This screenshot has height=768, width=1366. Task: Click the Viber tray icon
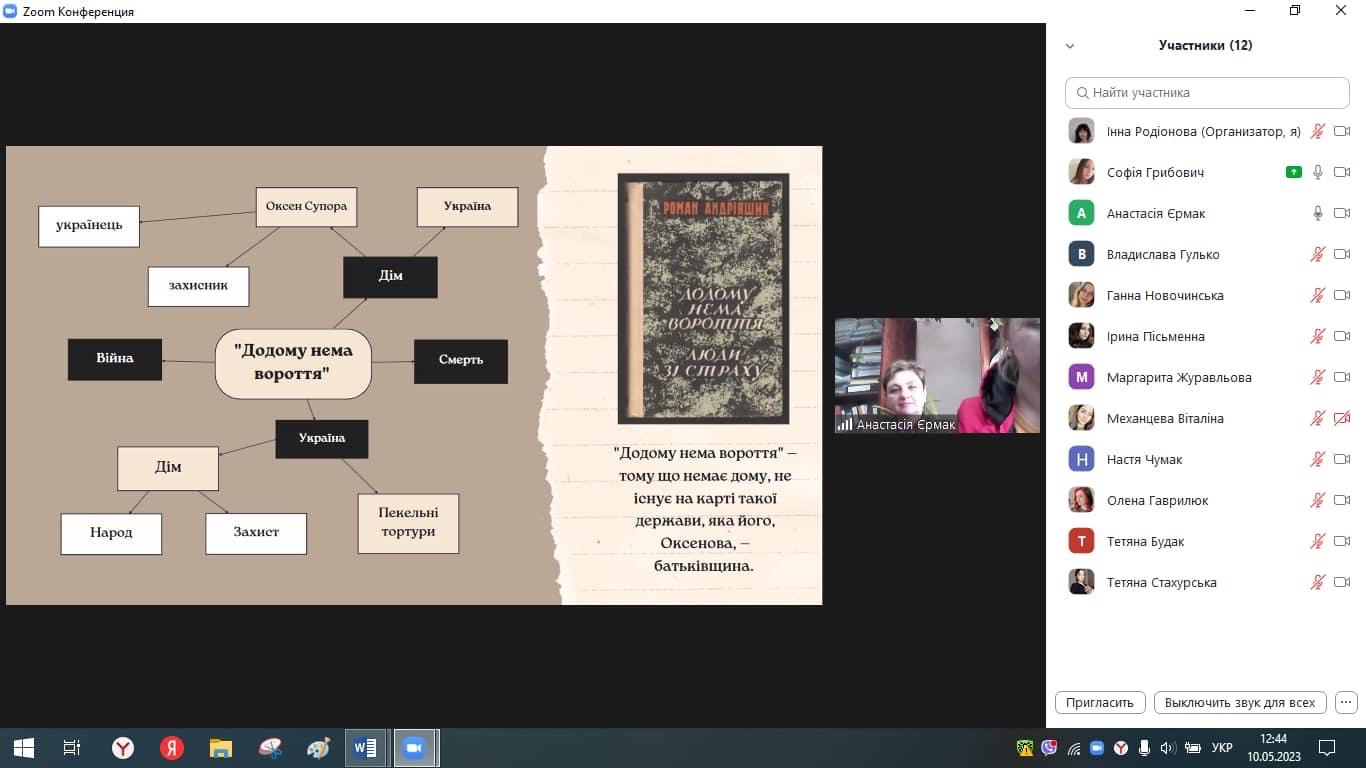1049,748
